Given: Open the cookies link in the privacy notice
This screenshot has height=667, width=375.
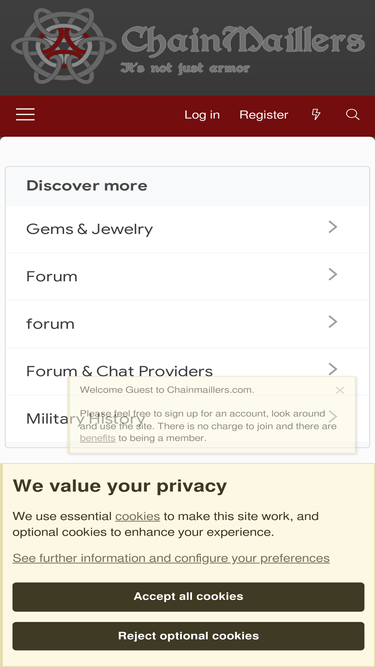Looking at the screenshot, I should pos(137,516).
